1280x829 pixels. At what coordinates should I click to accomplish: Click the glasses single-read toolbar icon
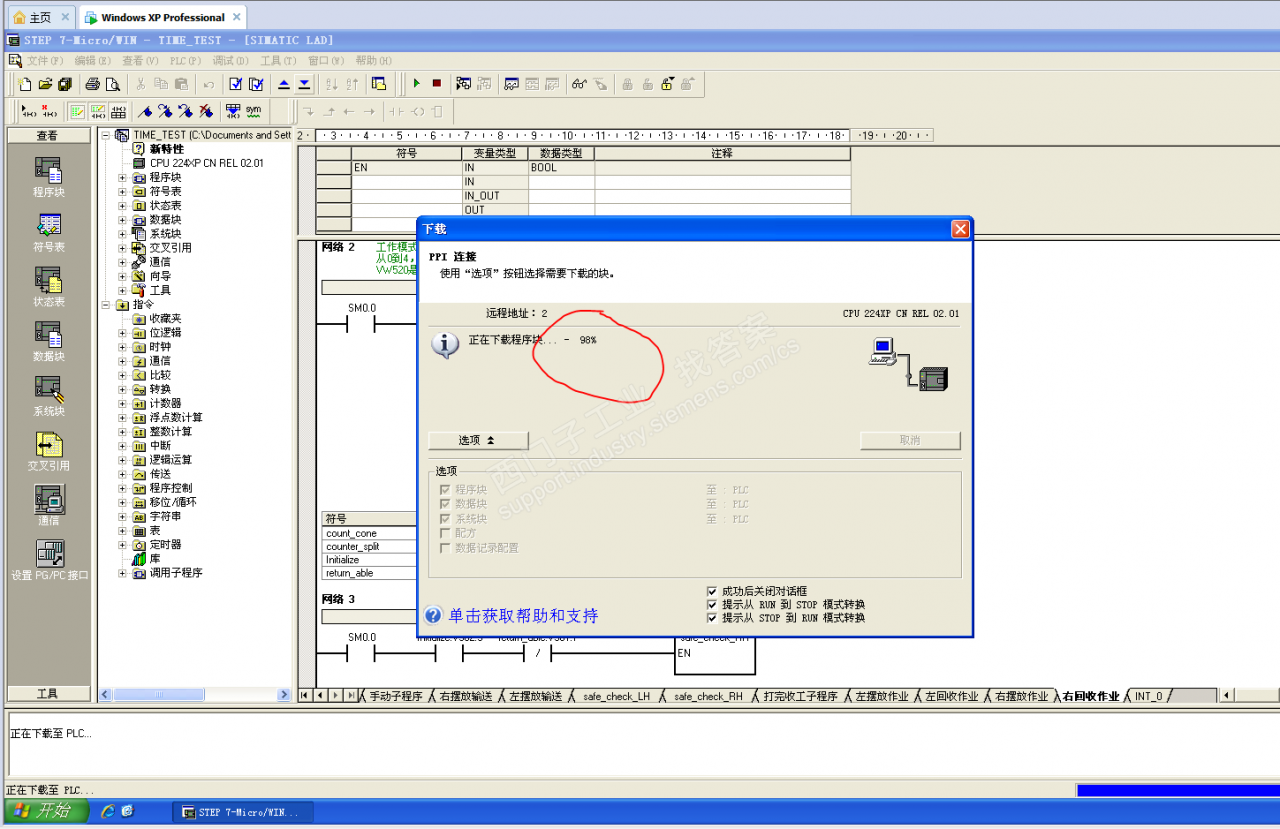coord(579,84)
